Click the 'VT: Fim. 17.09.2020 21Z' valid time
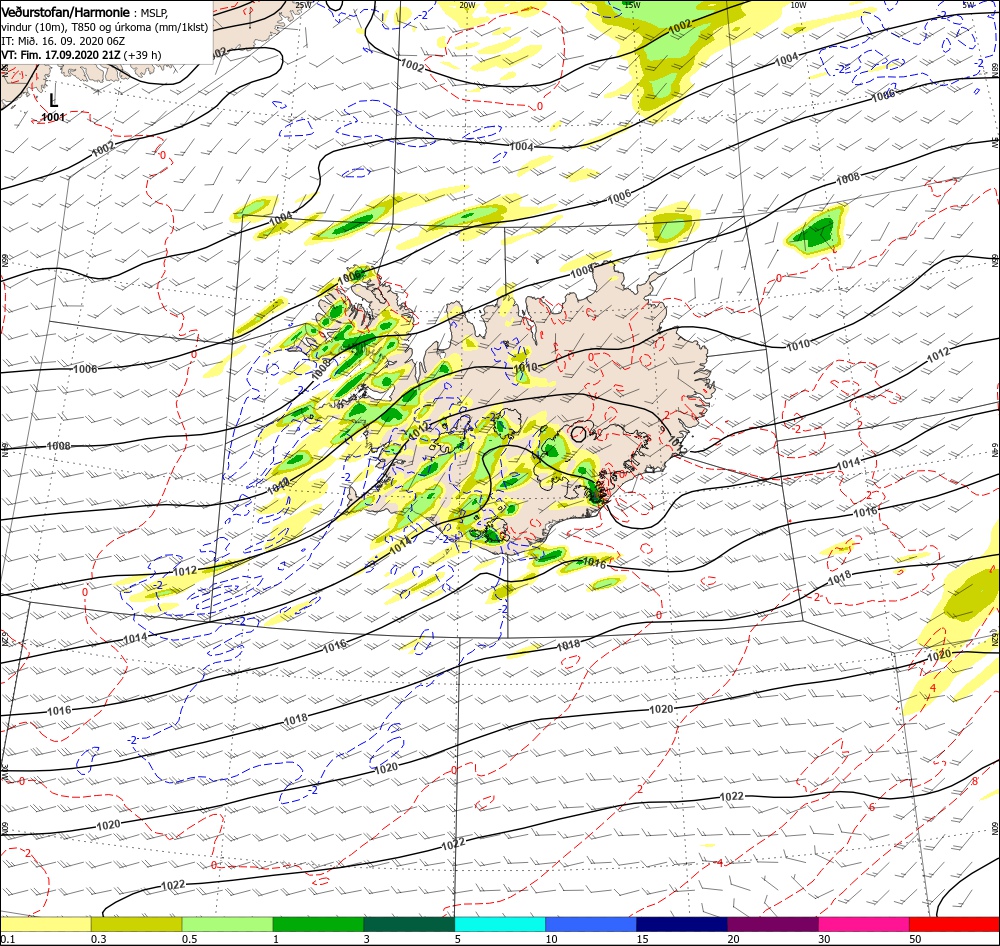1000x946 pixels. pyautogui.click(x=61, y=55)
